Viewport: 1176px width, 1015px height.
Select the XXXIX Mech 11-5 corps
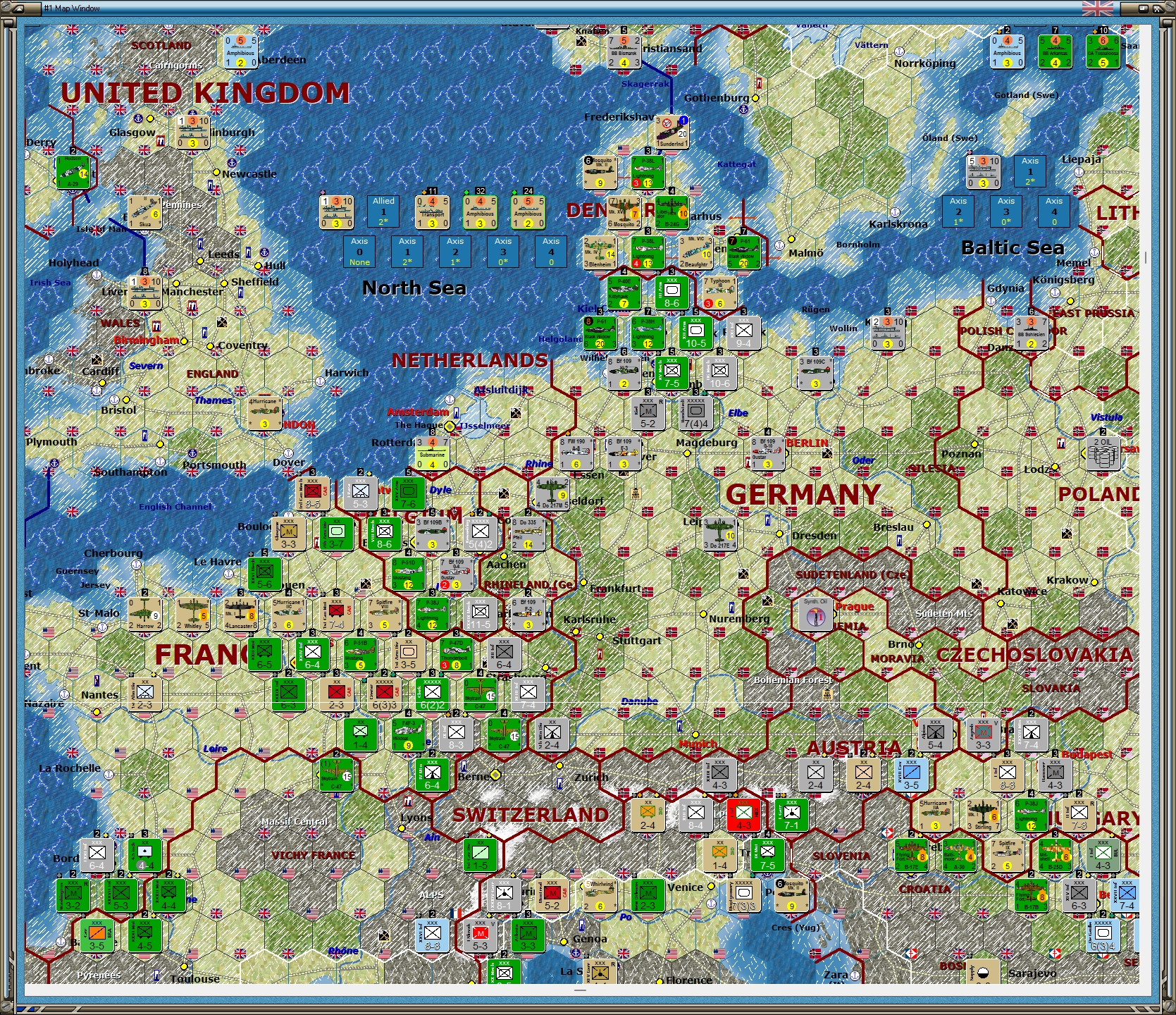[480, 614]
